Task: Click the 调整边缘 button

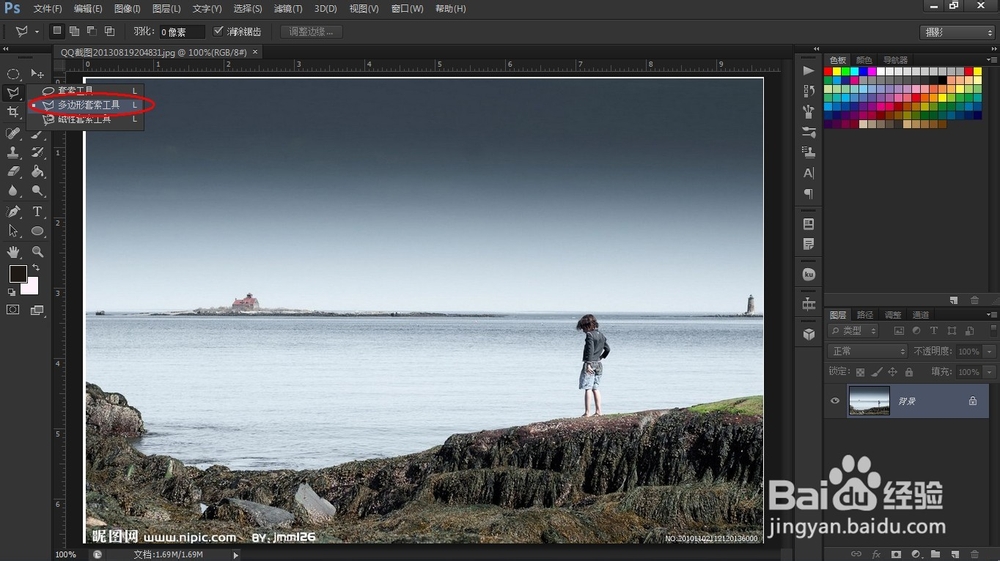Action: (x=311, y=32)
